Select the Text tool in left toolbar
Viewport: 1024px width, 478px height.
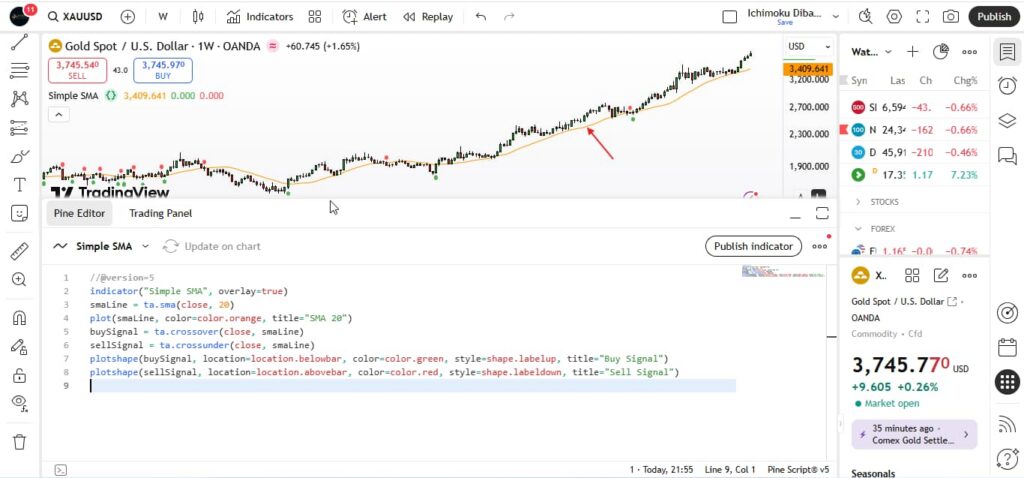tap(19, 185)
